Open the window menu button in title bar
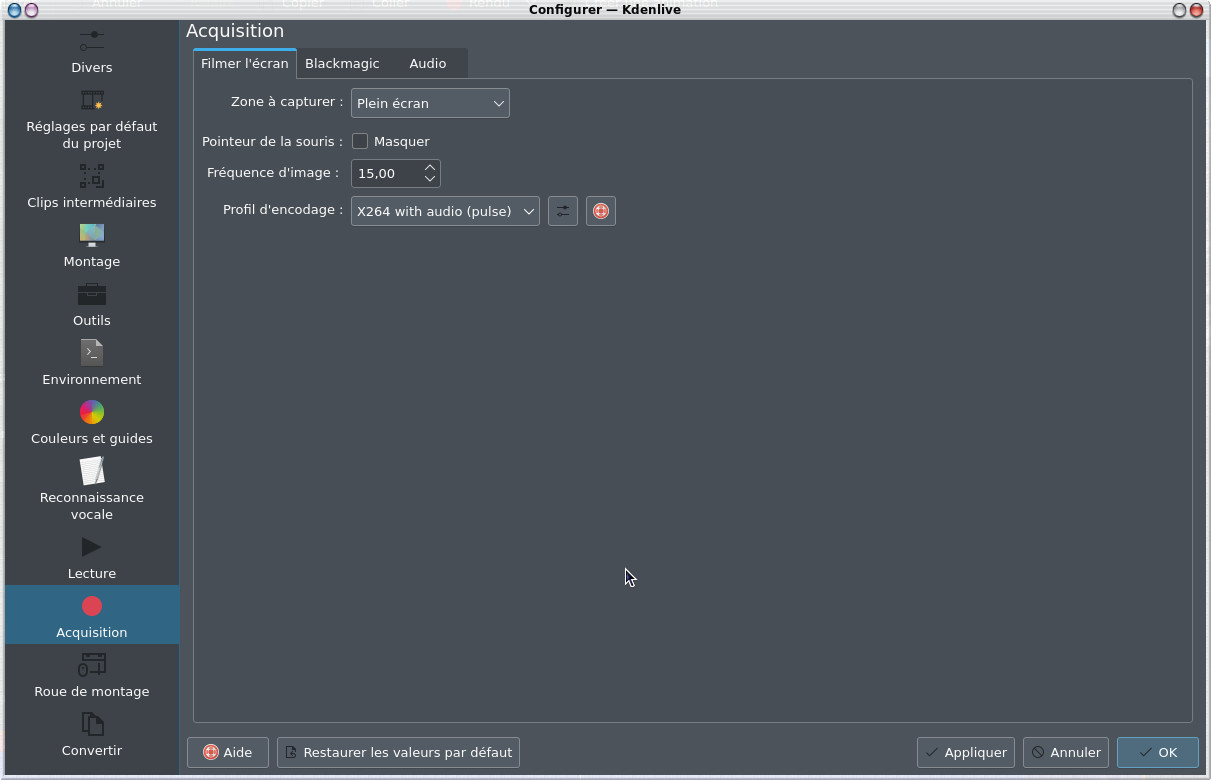The height and width of the screenshot is (780, 1211). coord(14,10)
